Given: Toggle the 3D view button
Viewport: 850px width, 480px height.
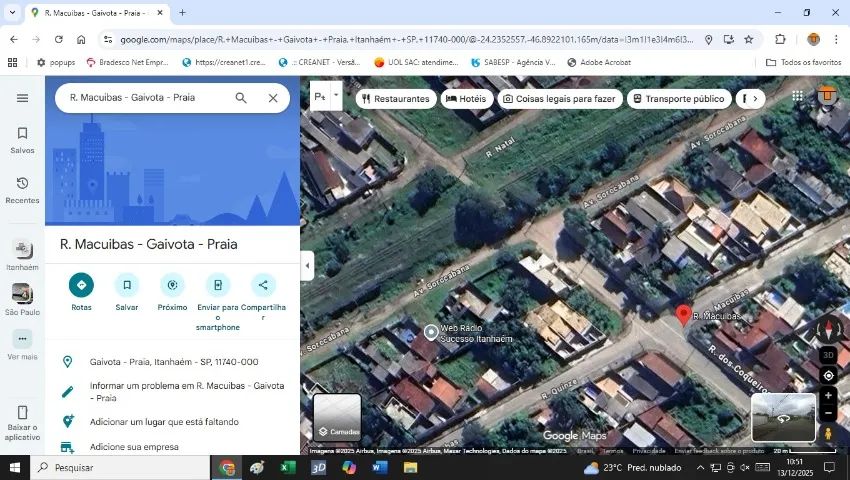Looking at the screenshot, I should coord(828,355).
